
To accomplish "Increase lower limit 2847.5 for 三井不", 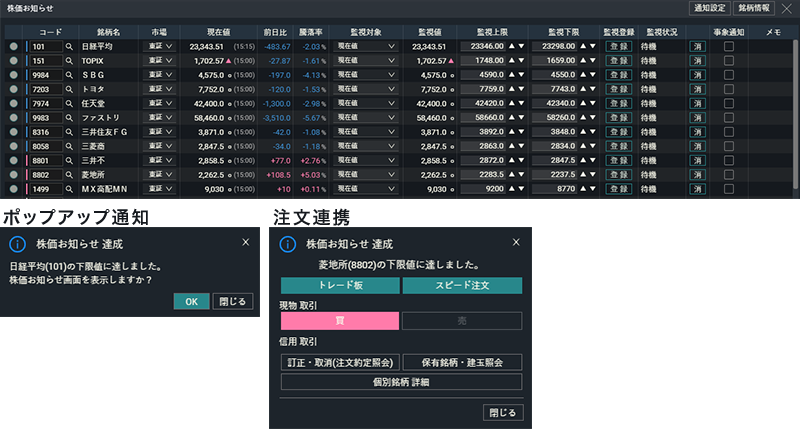I will 583,161.
